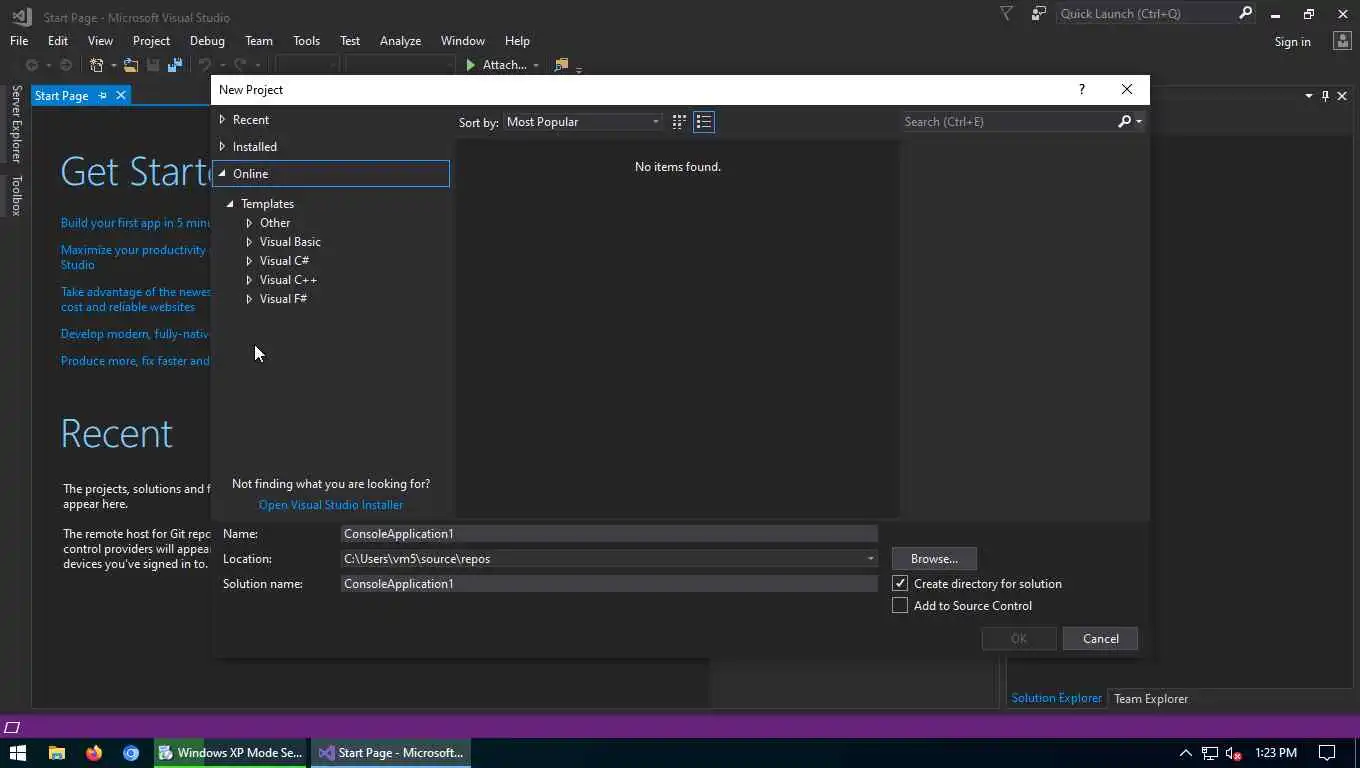Open the Tools menu
The image size is (1360, 768).
(306, 41)
